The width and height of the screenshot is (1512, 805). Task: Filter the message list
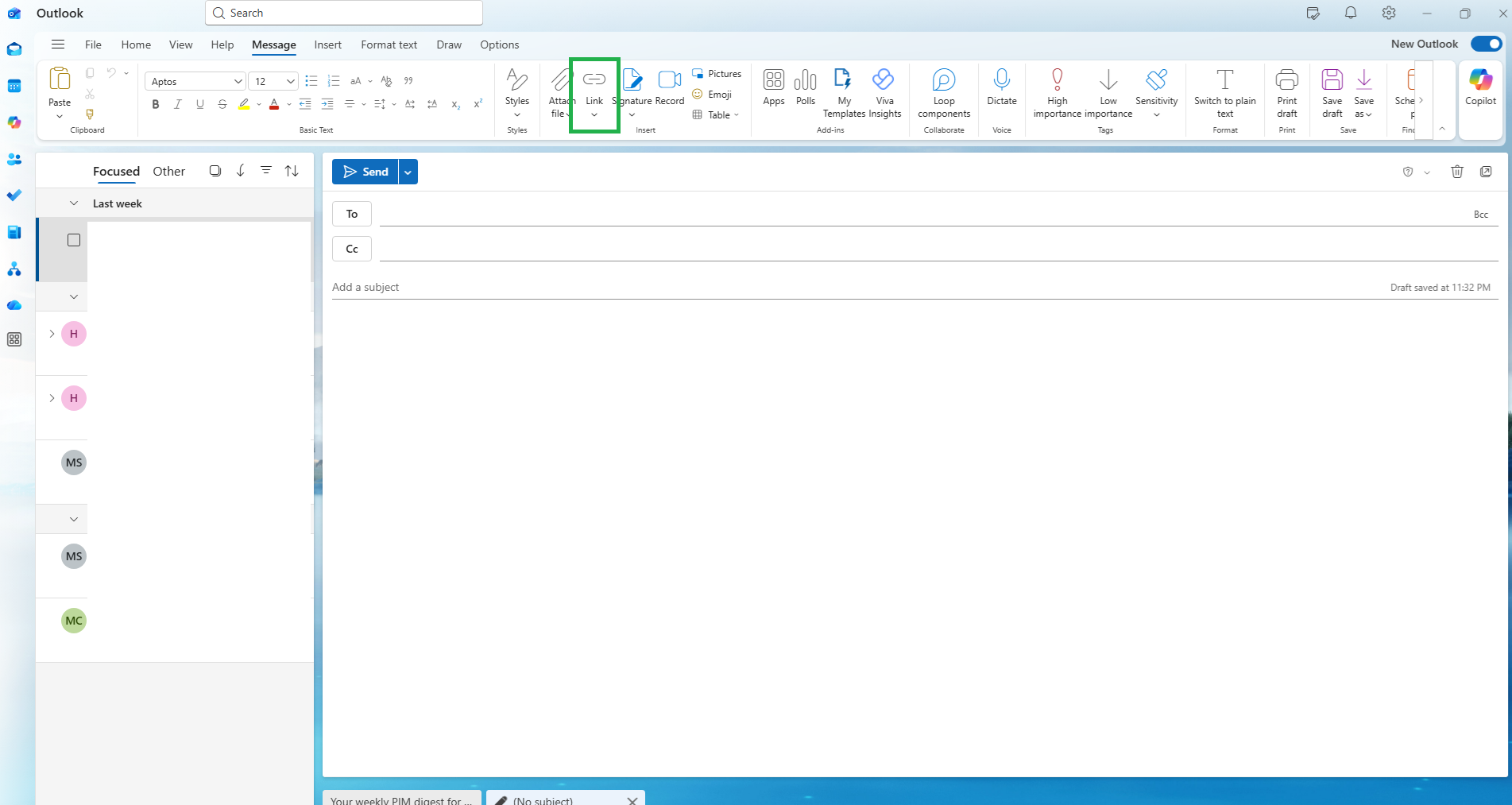click(266, 171)
